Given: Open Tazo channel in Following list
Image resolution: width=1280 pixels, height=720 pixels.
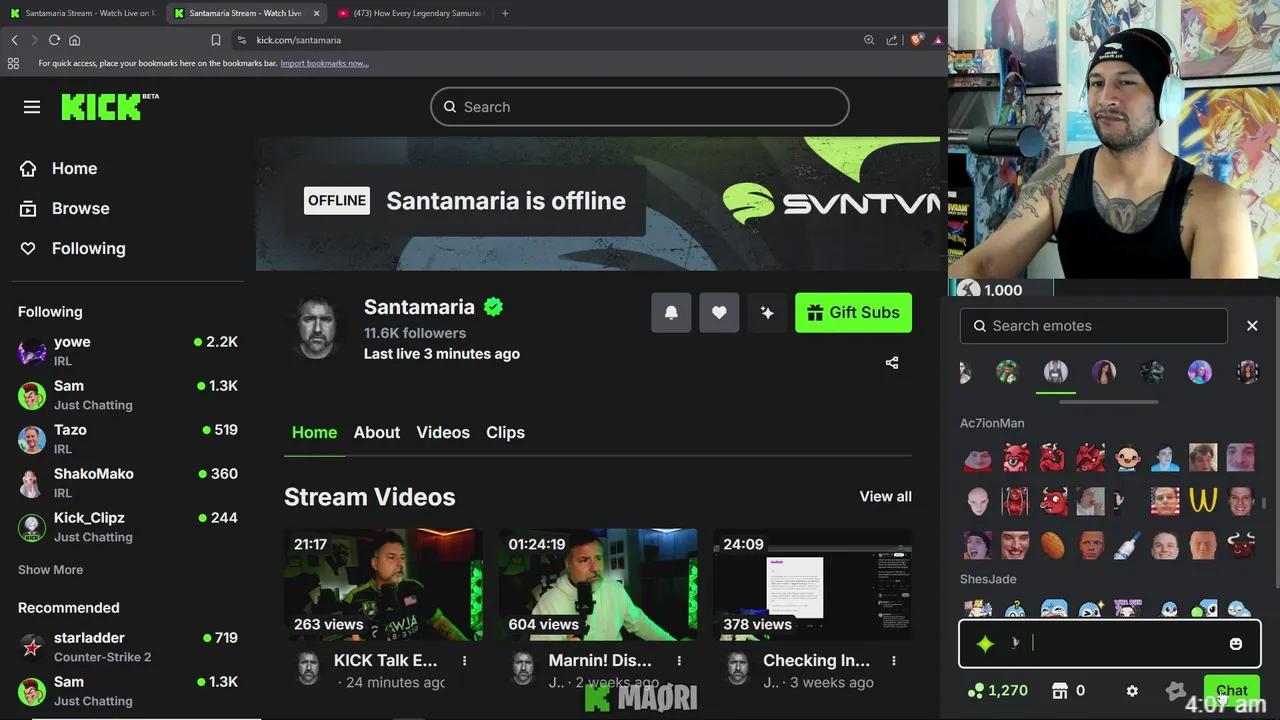Looking at the screenshot, I should [x=128, y=440].
